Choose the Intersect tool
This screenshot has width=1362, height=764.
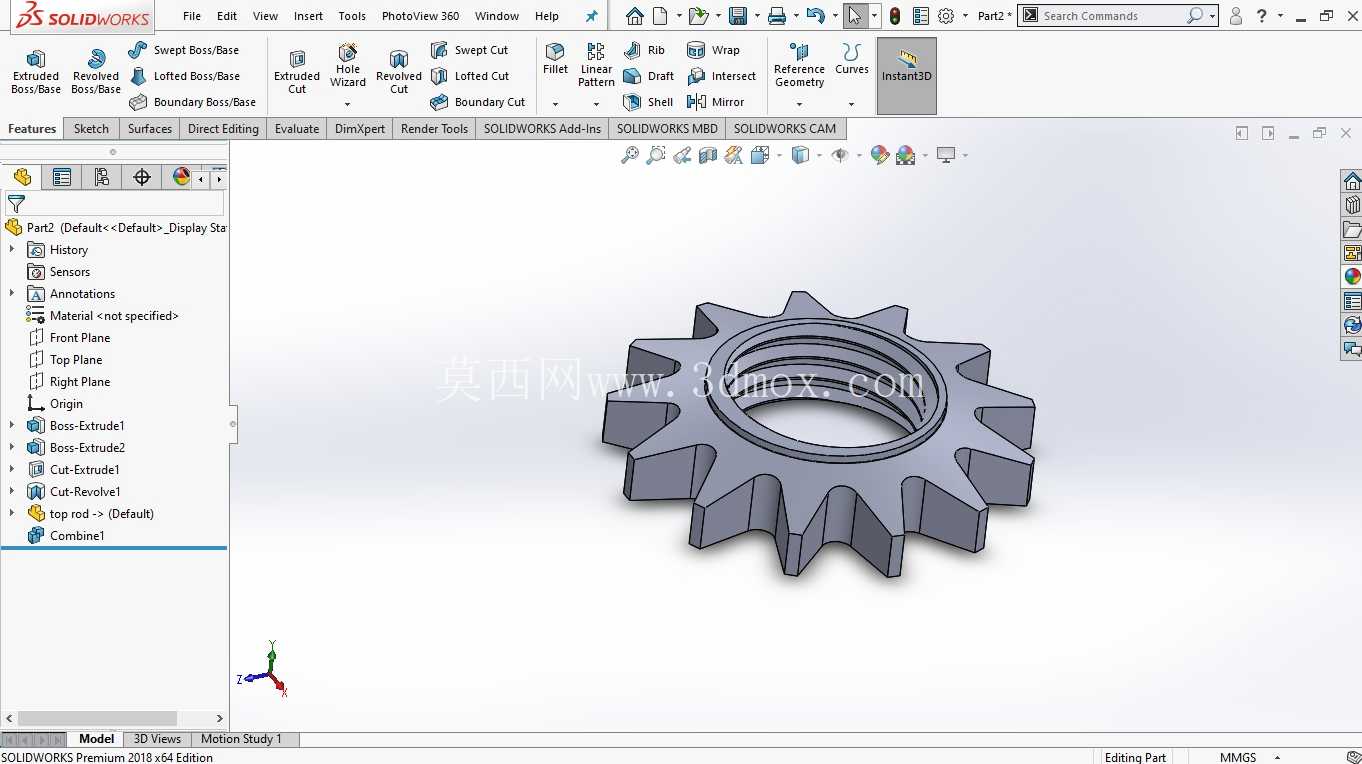point(722,76)
